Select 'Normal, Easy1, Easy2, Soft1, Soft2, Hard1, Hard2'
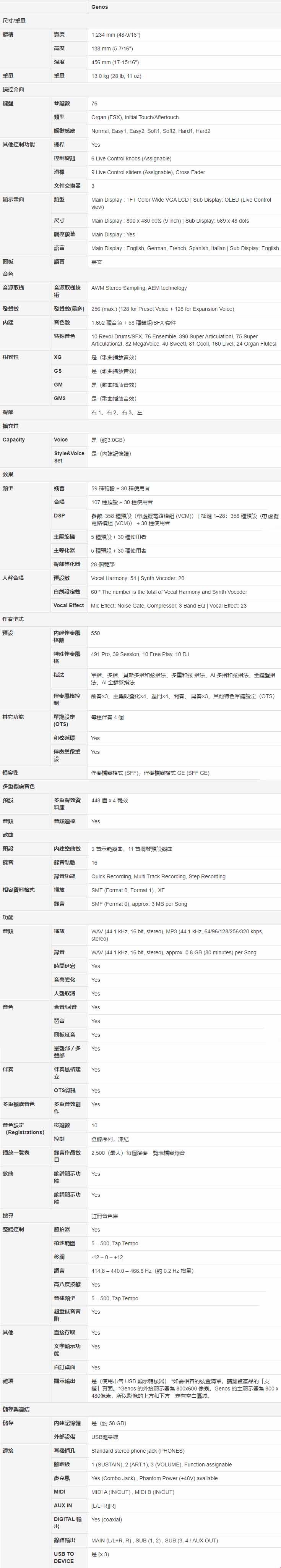 click(151, 131)
